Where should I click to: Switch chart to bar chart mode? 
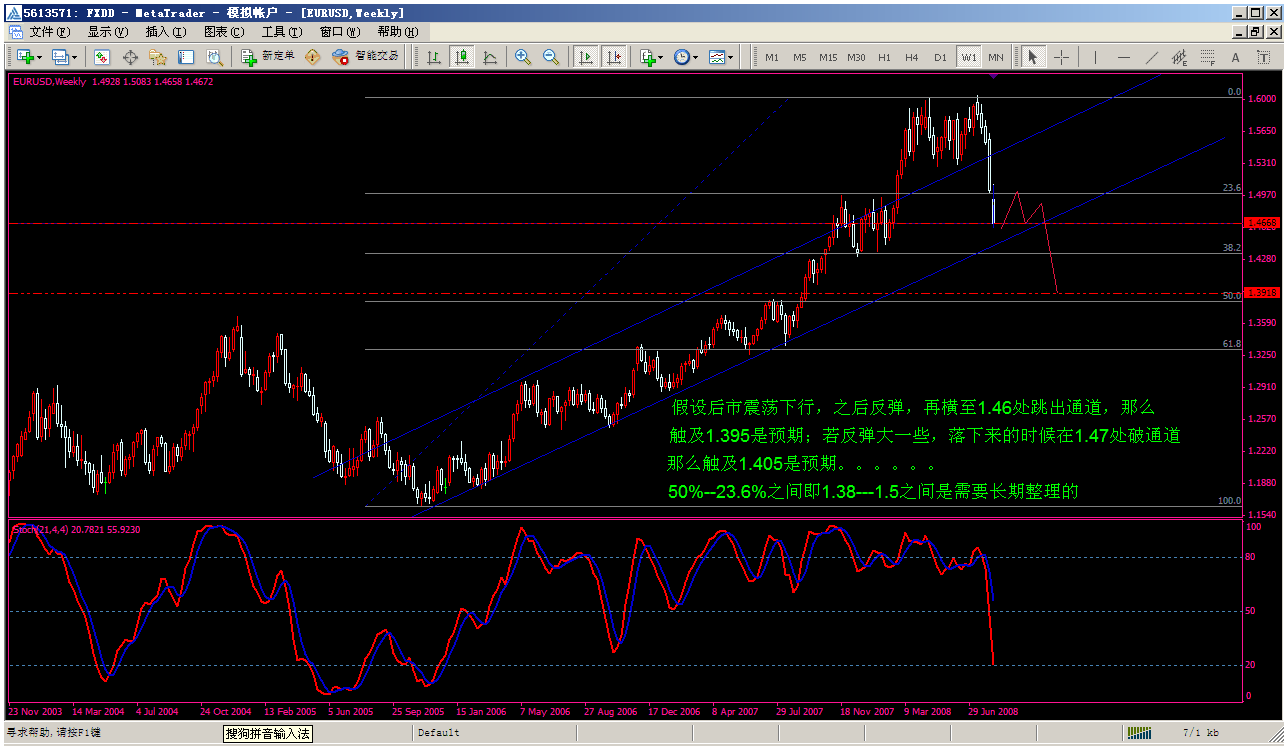click(434, 57)
